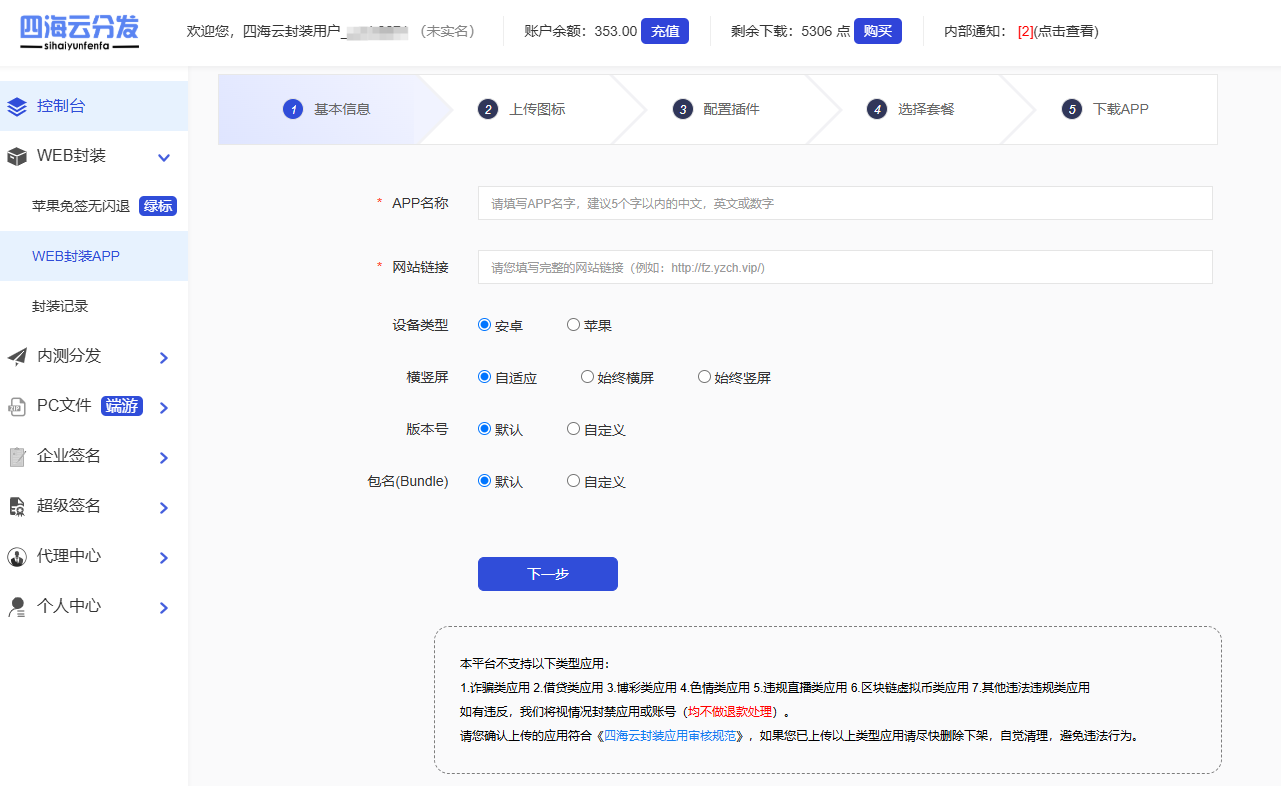Click the PC文件 zip file icon
This screenshot has width=1281, height=786.
click(17, 407)
